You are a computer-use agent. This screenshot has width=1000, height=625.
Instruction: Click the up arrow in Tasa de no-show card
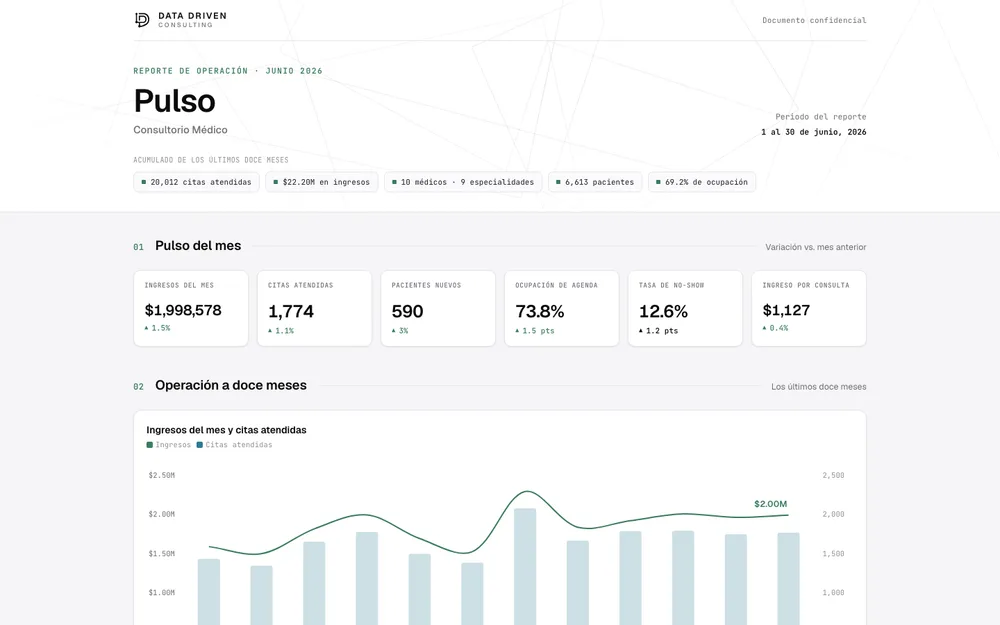pos(641,330)
